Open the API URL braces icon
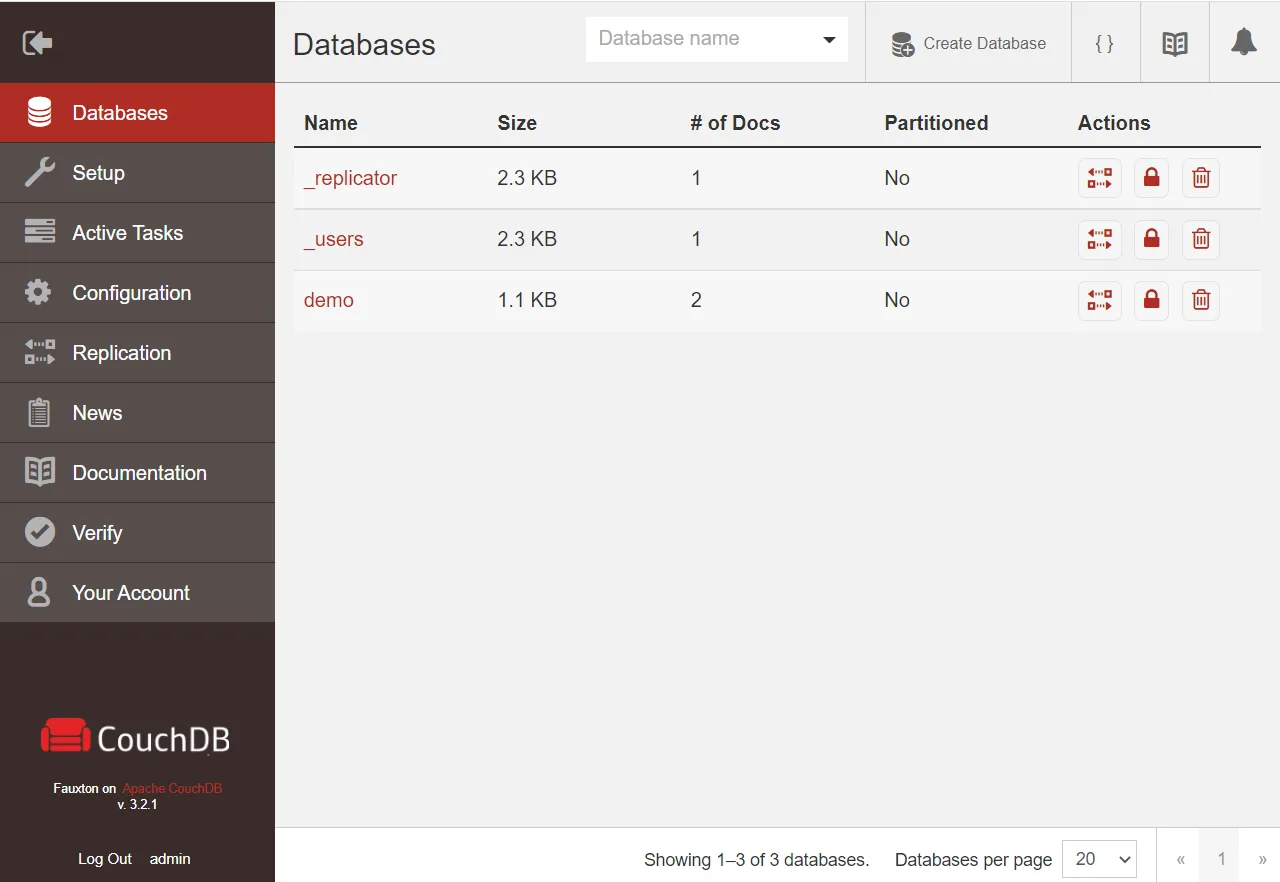This screenshot has height=882, width=1280. tap(1105, 43)
